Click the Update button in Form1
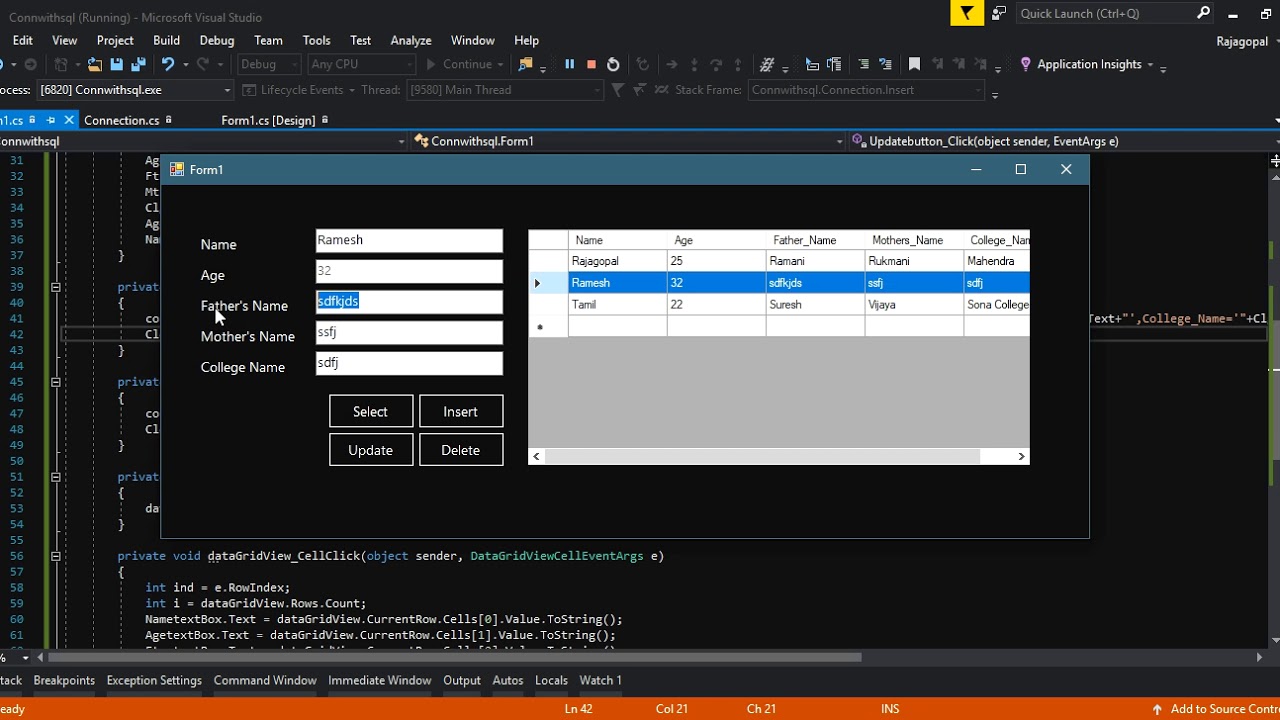 371,450
